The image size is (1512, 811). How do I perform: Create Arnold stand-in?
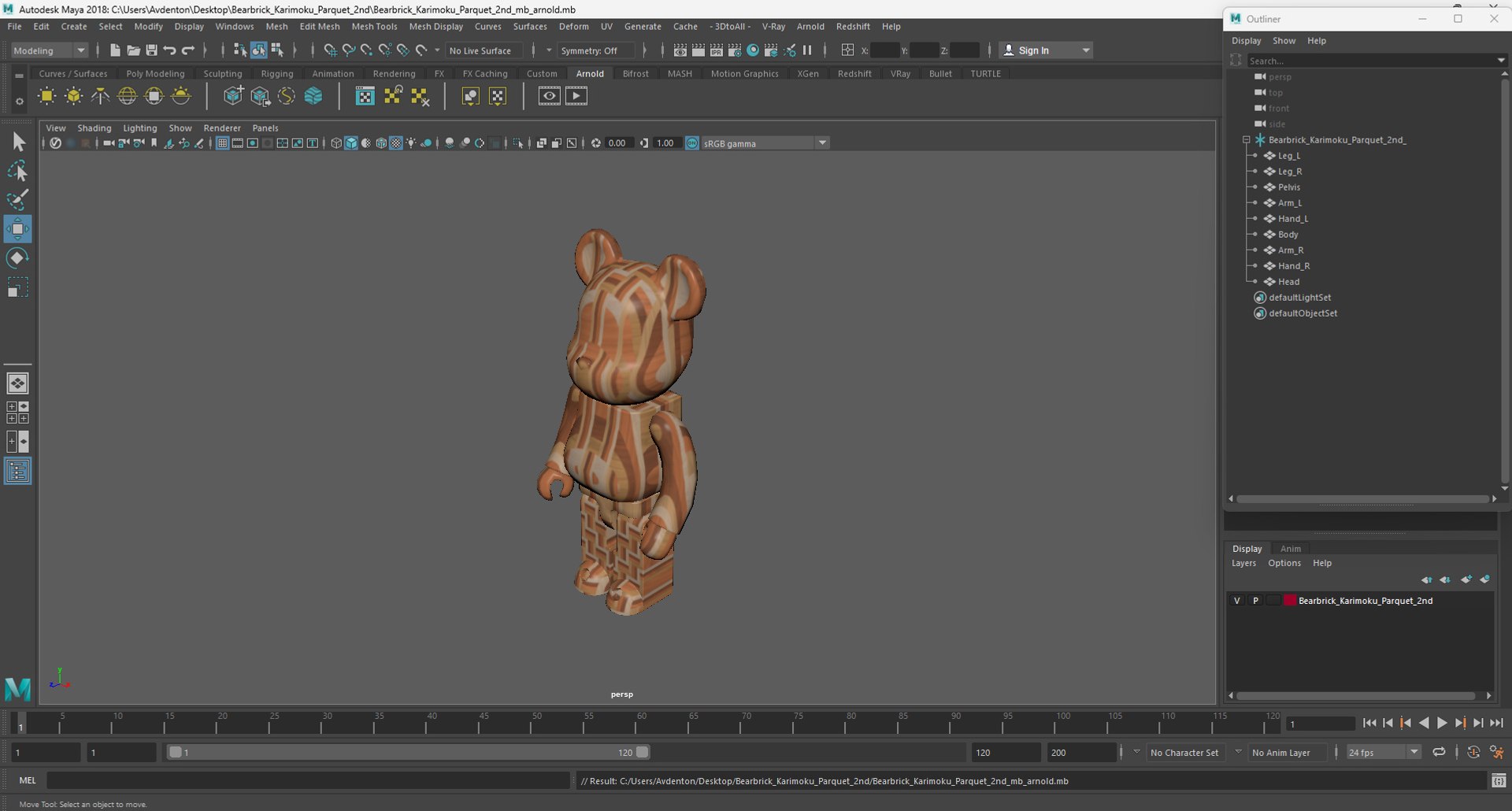(233, 96)
